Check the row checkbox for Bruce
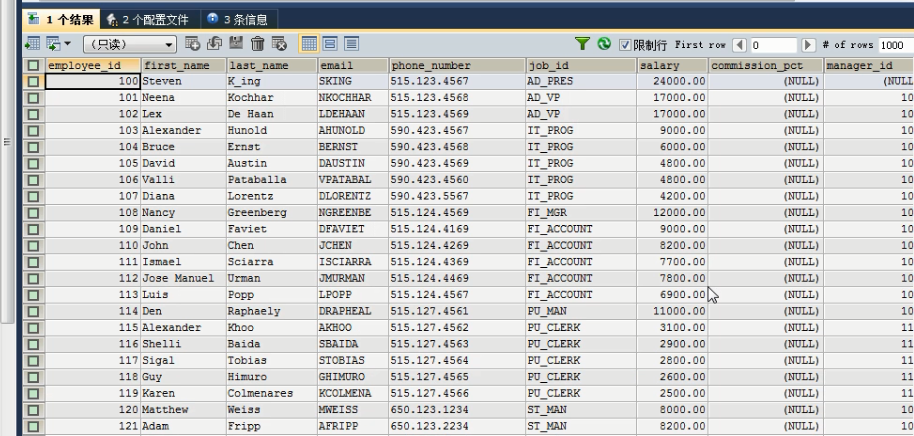The image size is (914, 436). click(x=33, y=147)
